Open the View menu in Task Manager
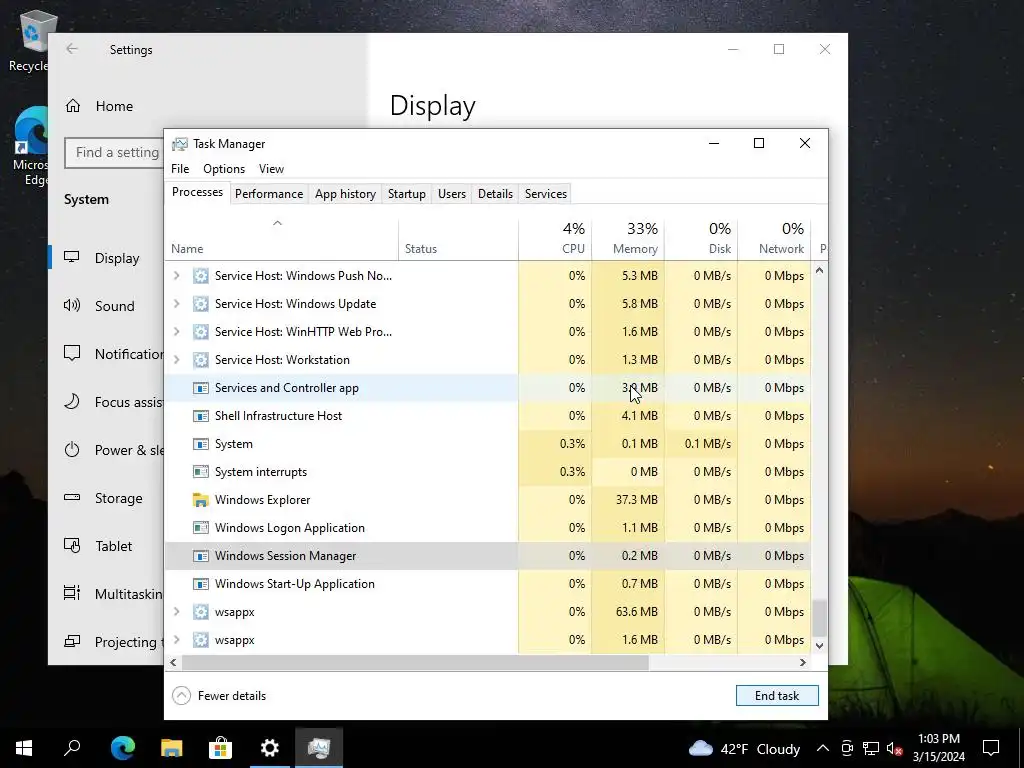The image size is (1024, 768). click(271, 169)
